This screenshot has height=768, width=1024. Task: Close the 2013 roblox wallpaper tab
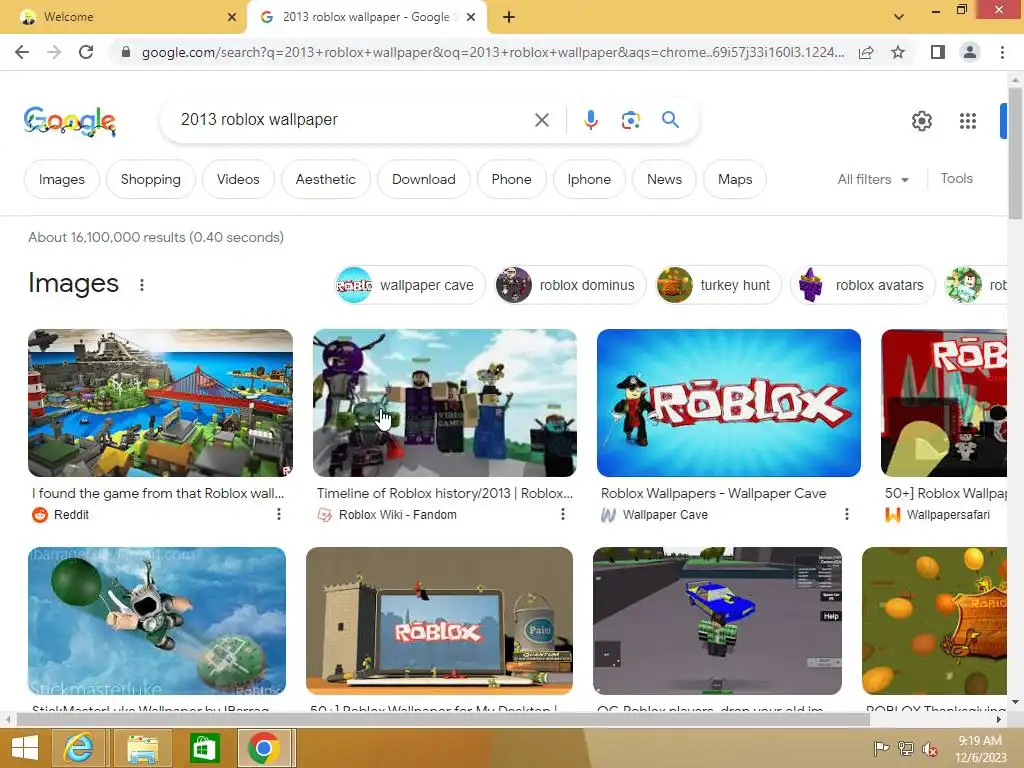pyautogui.click(x=471, y=17)
